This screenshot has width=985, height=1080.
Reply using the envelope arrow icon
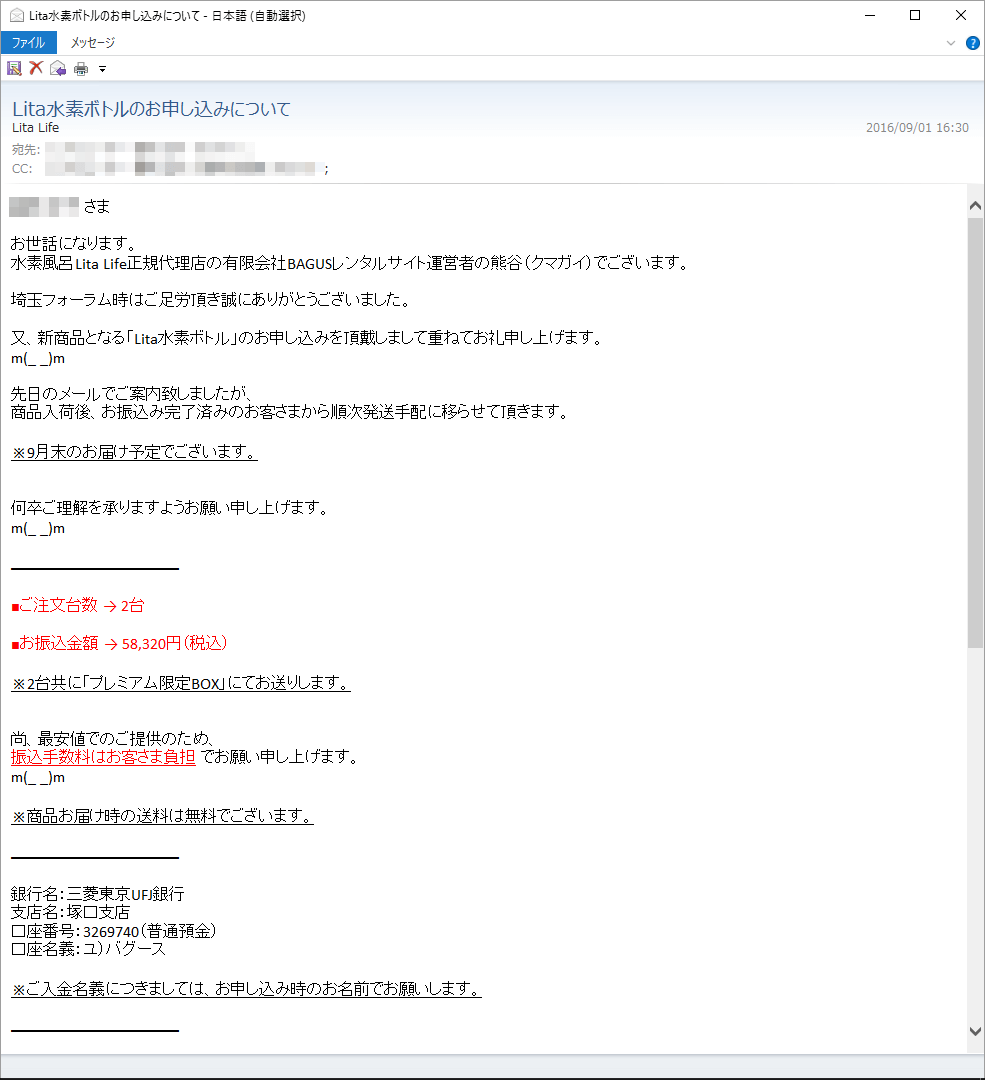(58, 68)
